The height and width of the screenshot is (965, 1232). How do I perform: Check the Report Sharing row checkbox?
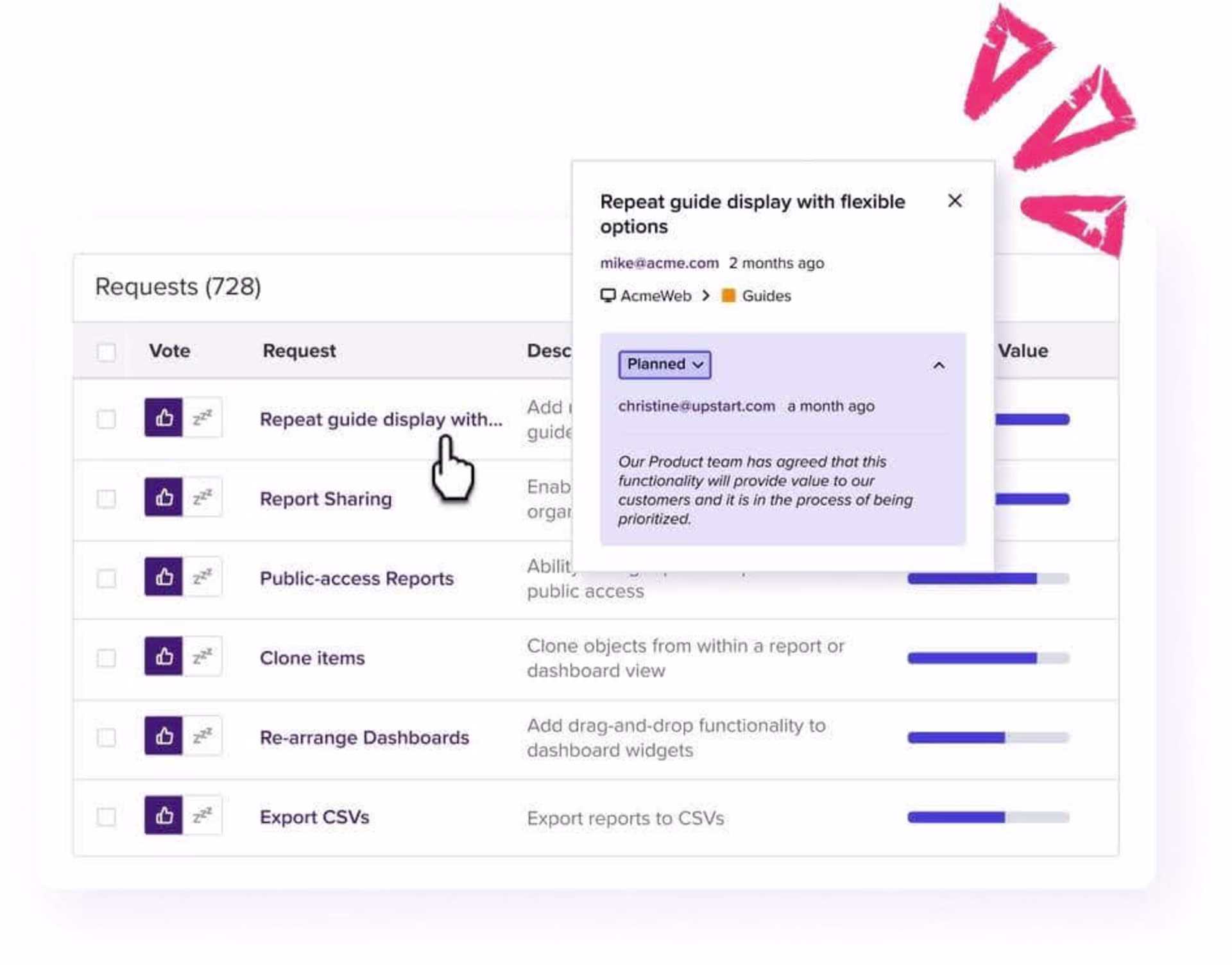[107, 499]
